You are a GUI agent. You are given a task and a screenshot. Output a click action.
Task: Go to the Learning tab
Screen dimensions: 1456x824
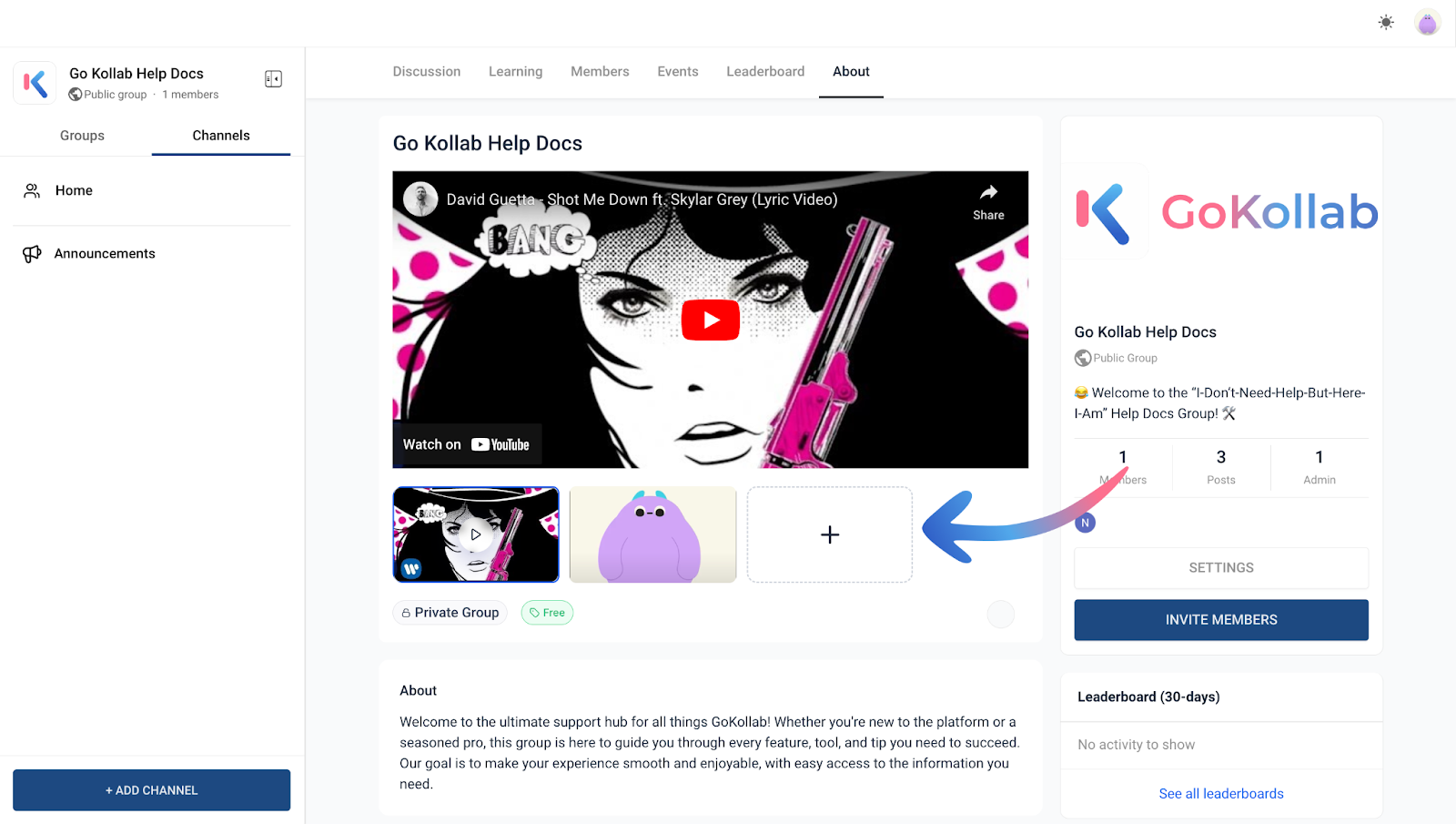coord(515,72)
